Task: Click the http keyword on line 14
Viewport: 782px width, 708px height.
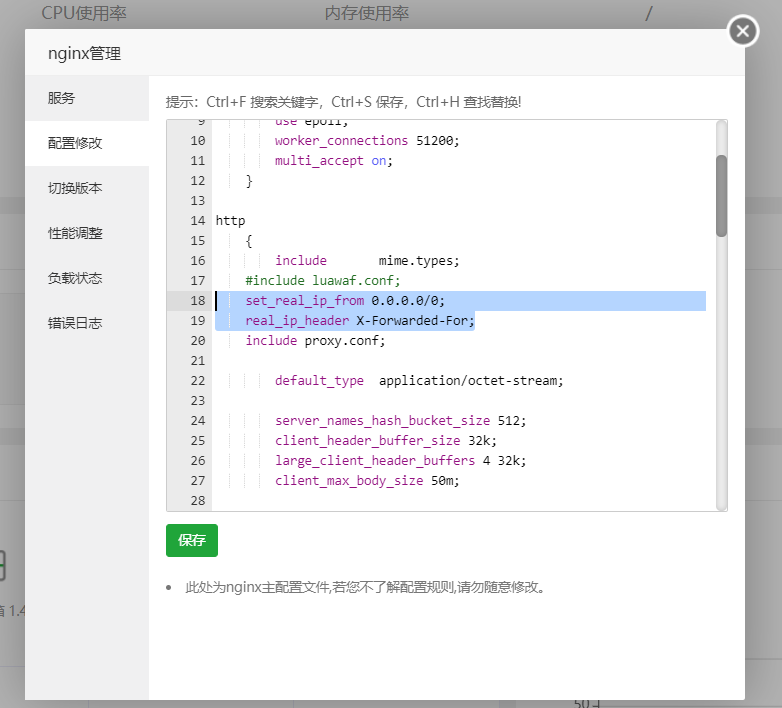Action: 230,221
